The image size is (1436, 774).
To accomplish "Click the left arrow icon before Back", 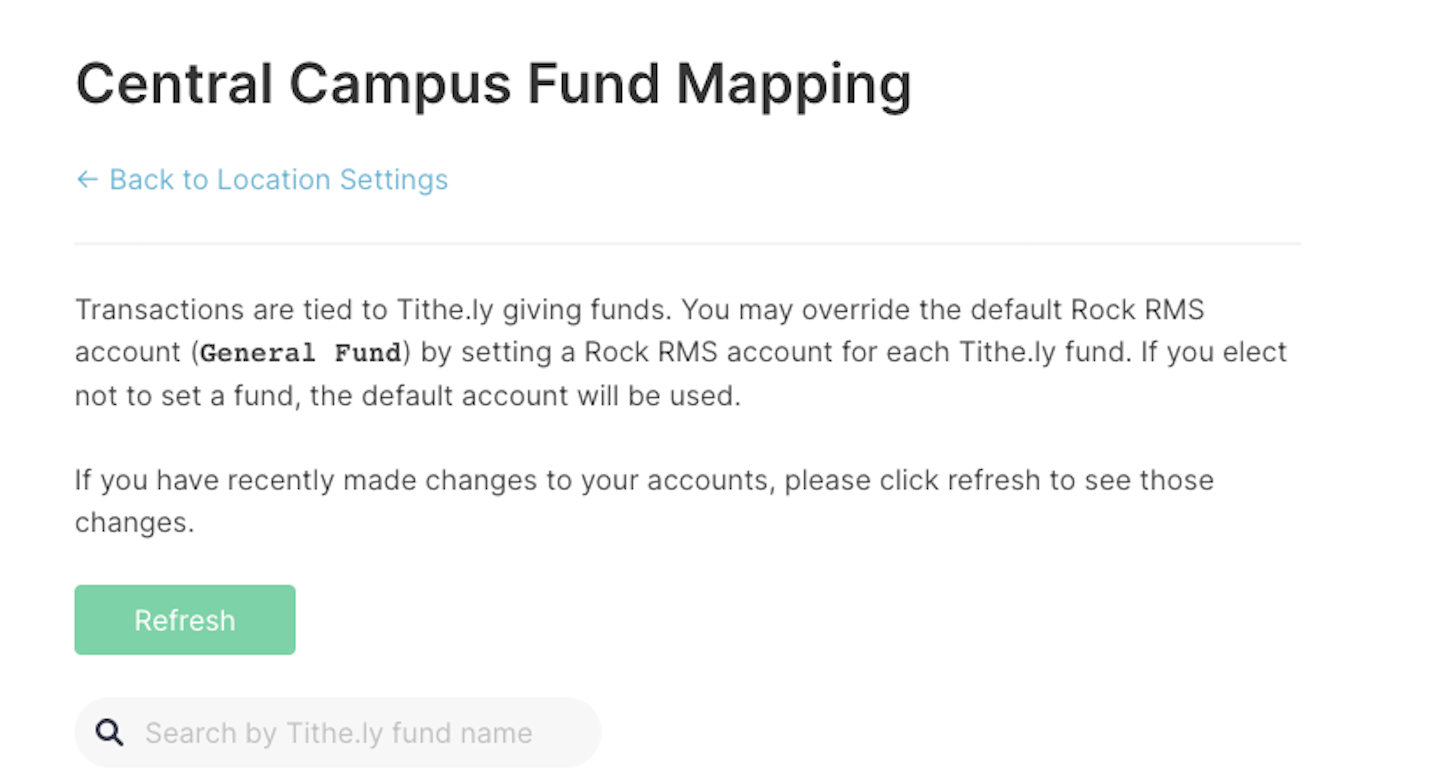I will (87, 180).
